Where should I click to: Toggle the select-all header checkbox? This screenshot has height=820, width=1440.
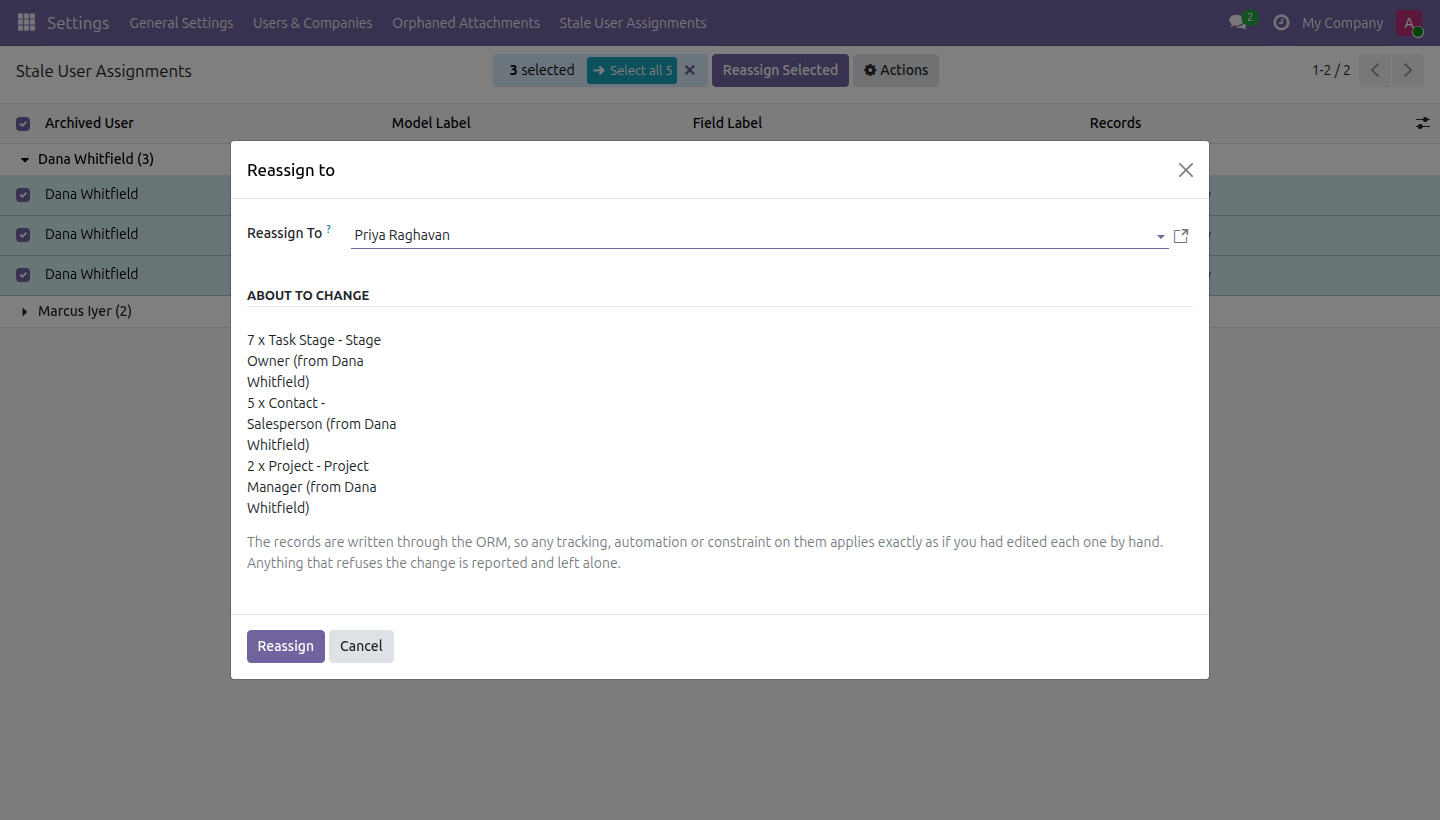click(x=23, y=124)
